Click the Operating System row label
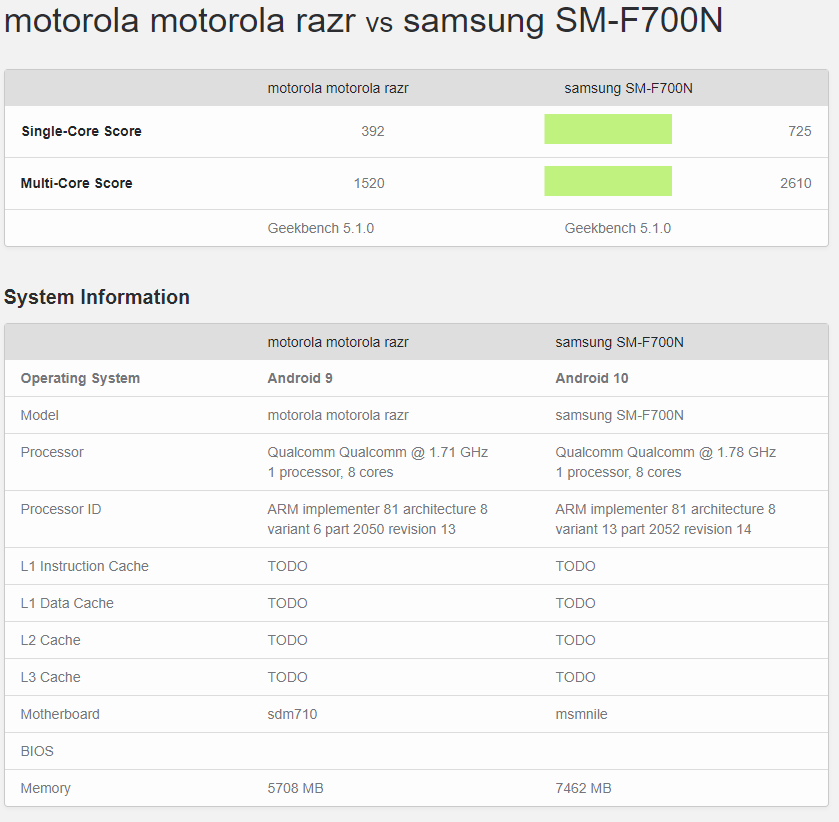This screenshot has height=822, width=839. click(80, 378)
